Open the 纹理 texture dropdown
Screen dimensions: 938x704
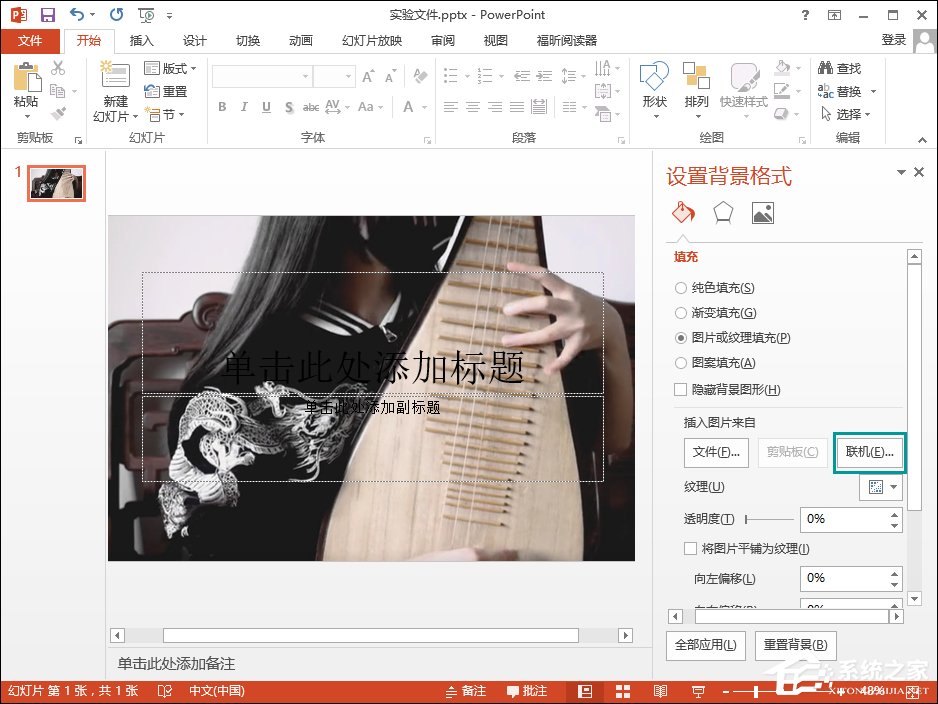point(880,487)
